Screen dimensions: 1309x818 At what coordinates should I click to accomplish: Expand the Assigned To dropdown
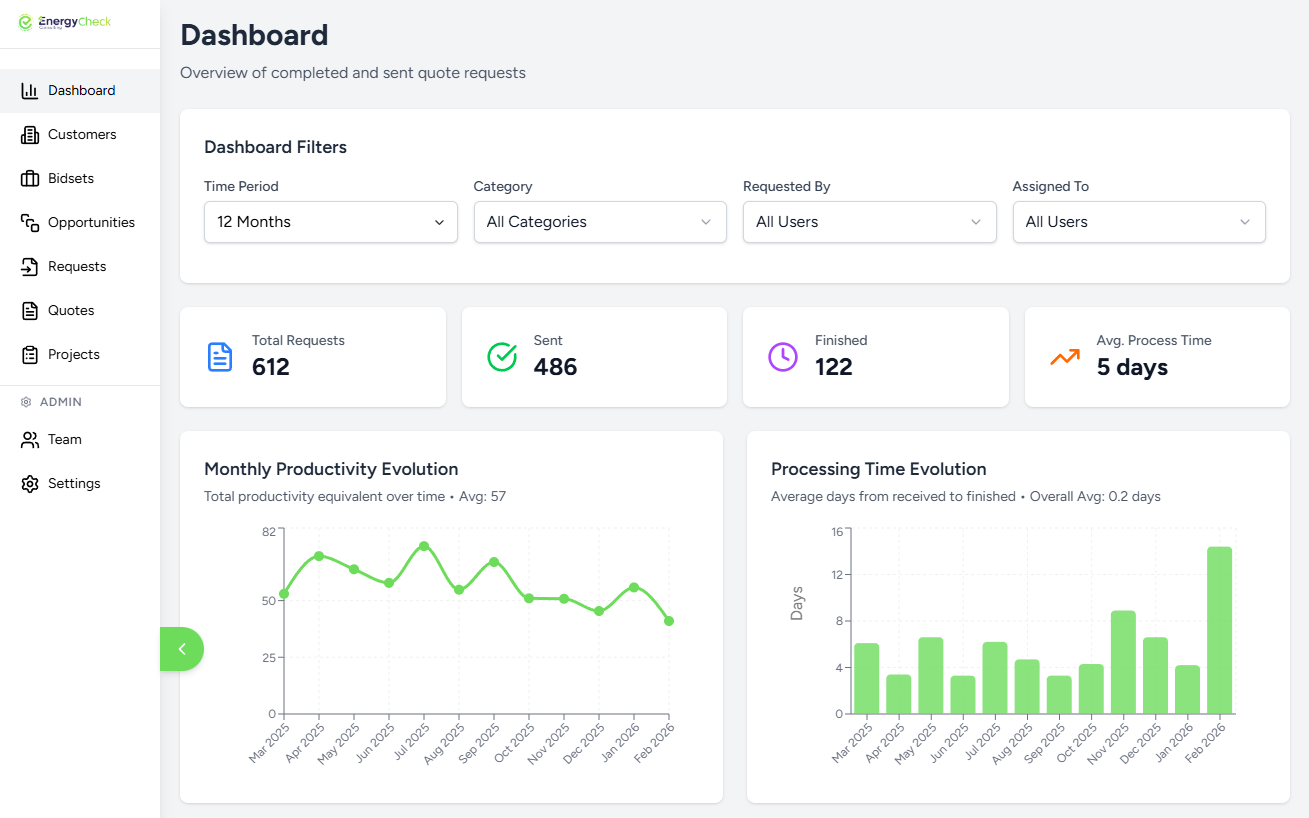pos(1138,222)
